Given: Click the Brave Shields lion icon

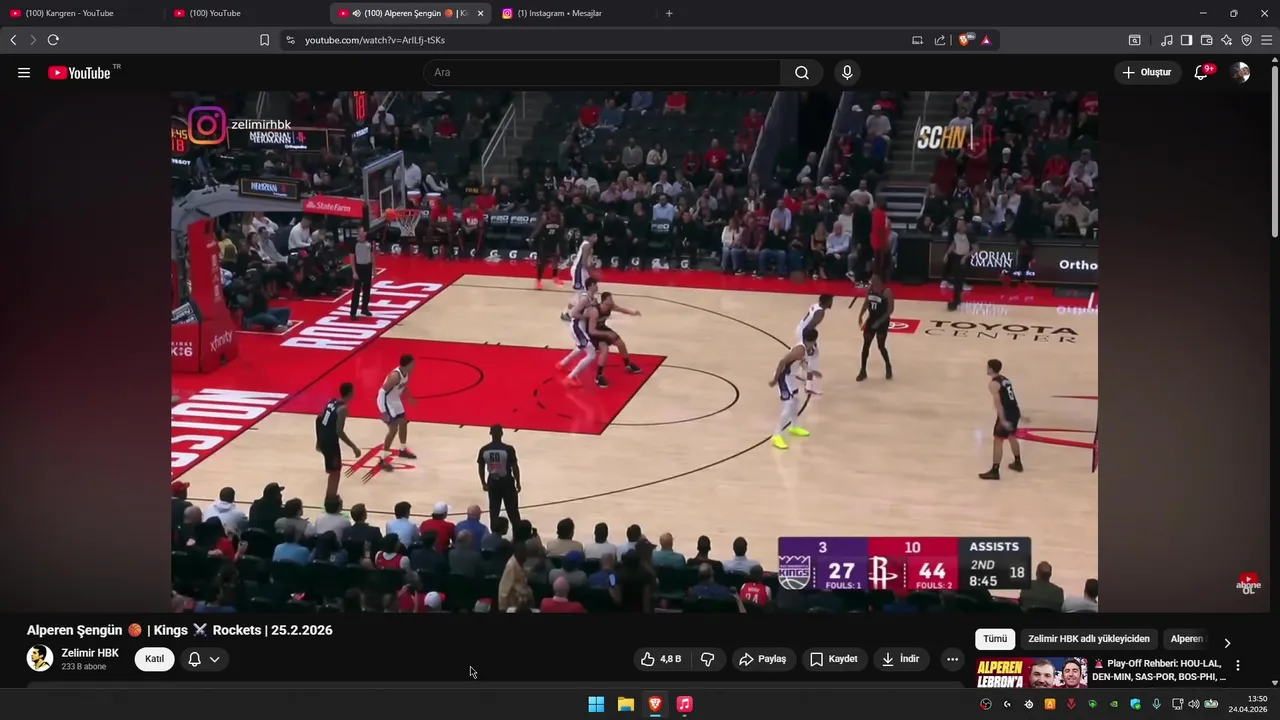Looking at the screenshot, I should click(965, 40).
